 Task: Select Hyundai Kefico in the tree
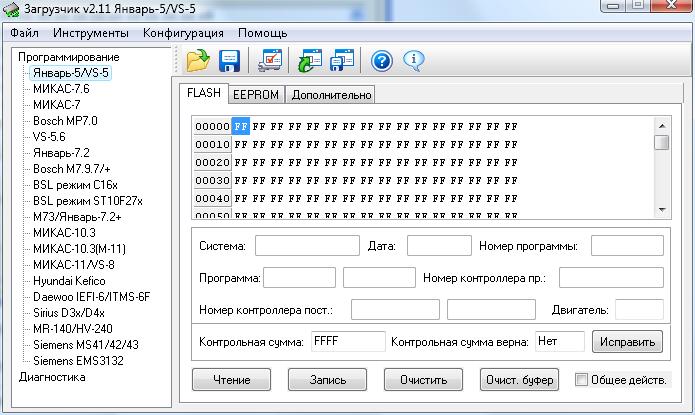tap(69, 281)
